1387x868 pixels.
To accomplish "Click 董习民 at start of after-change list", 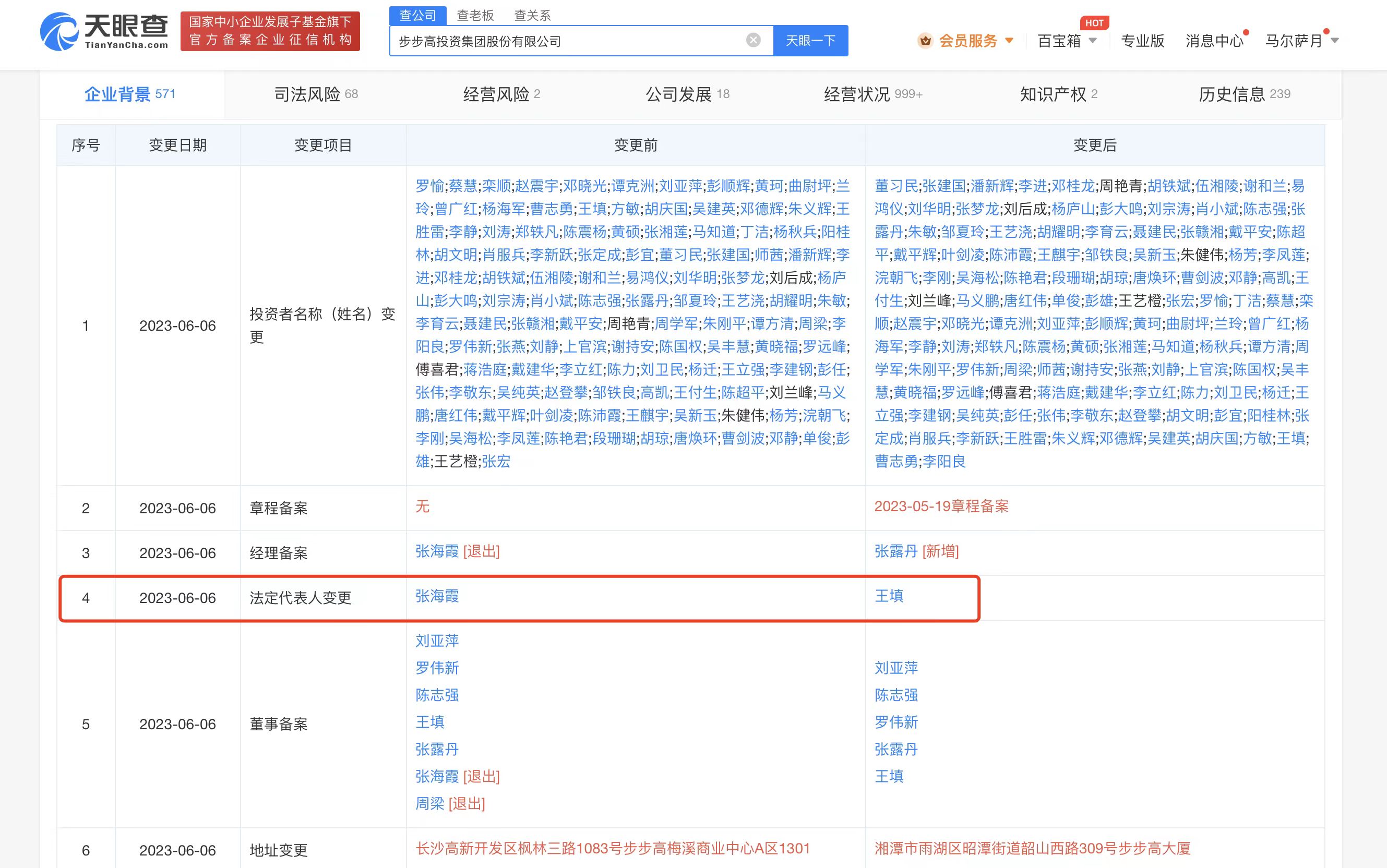I will pyautogui.click(x=896, y=186).
